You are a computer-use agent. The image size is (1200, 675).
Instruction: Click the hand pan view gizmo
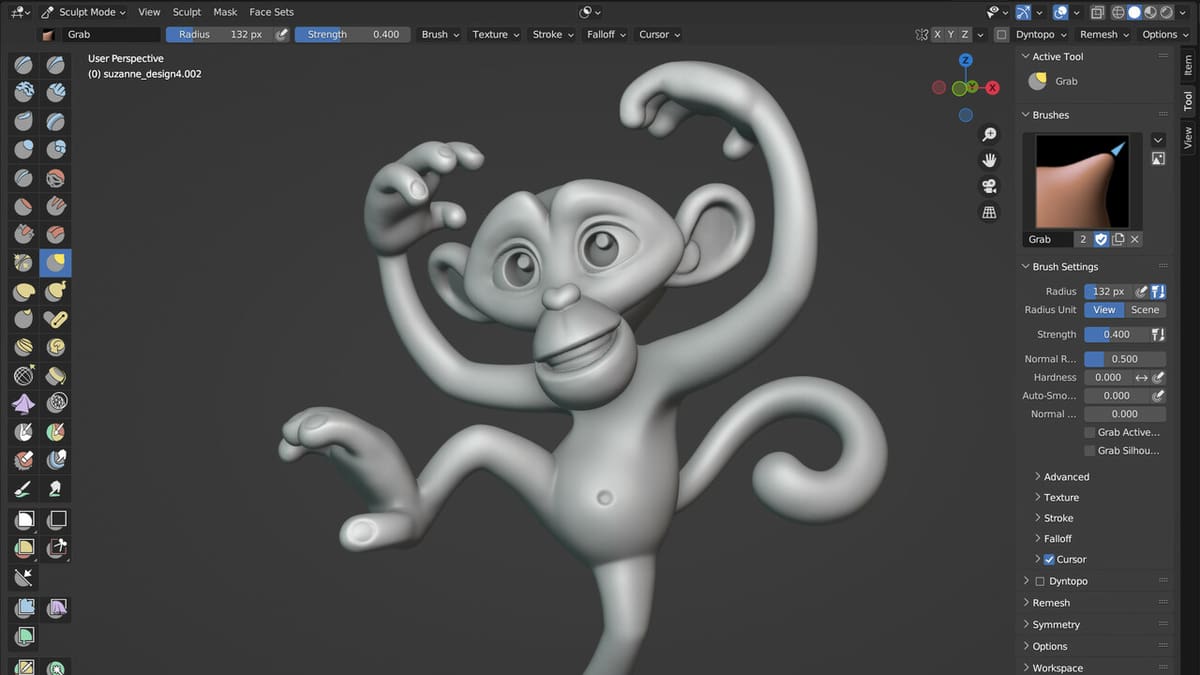click(x=989, y=160)
